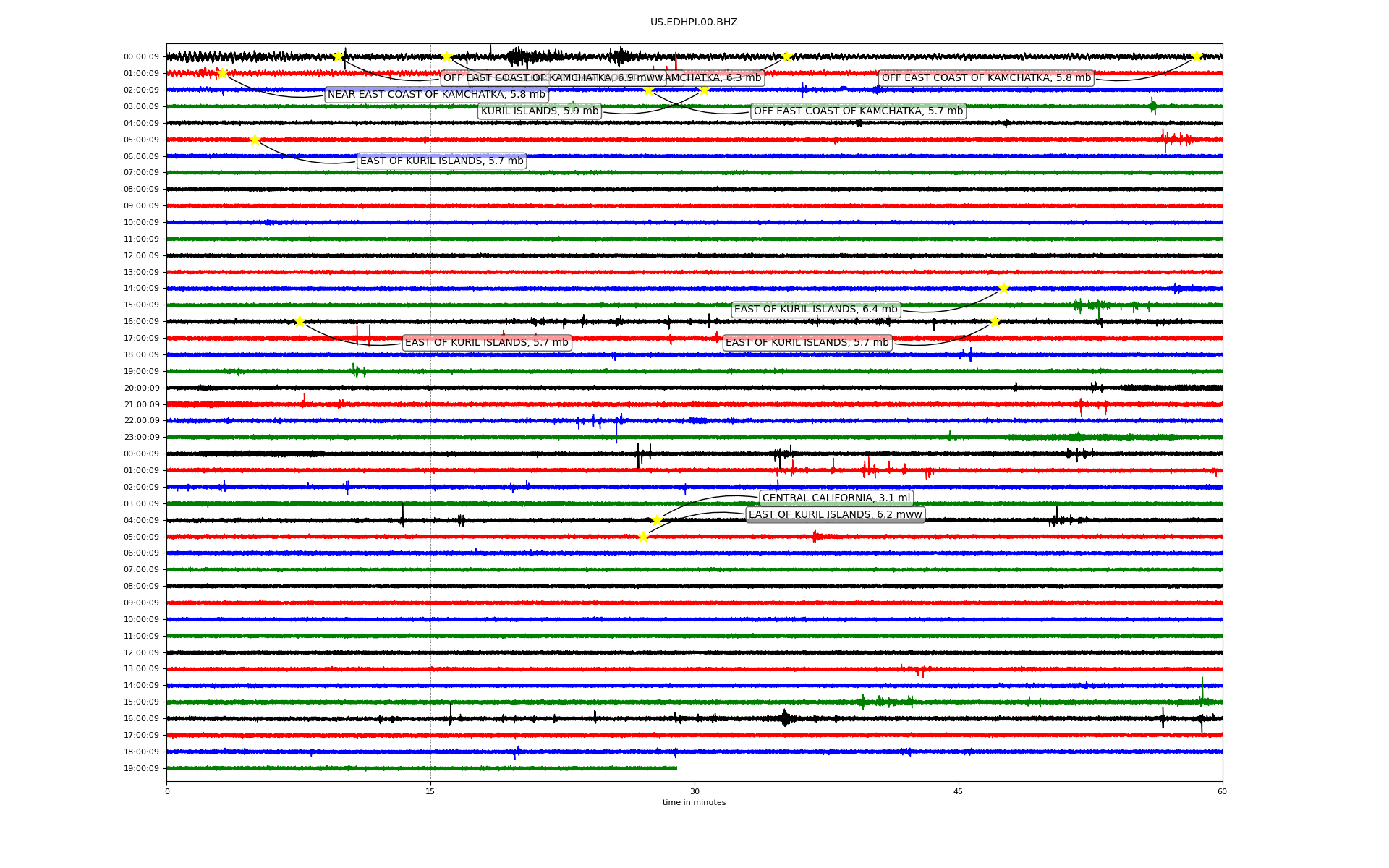Click the star marker linked to KURIL ISLANDS 5.9 mb

pos(704,90)
